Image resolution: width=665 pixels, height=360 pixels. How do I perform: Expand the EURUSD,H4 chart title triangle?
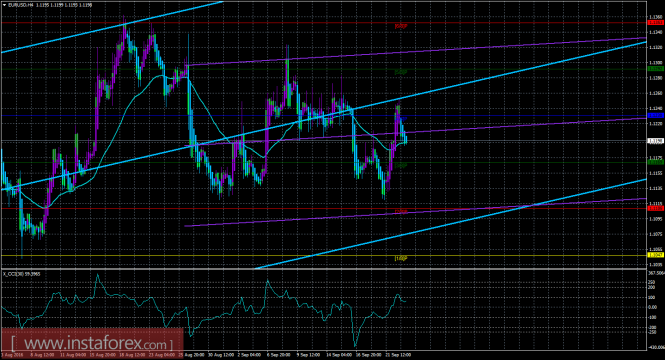point(4,5)
